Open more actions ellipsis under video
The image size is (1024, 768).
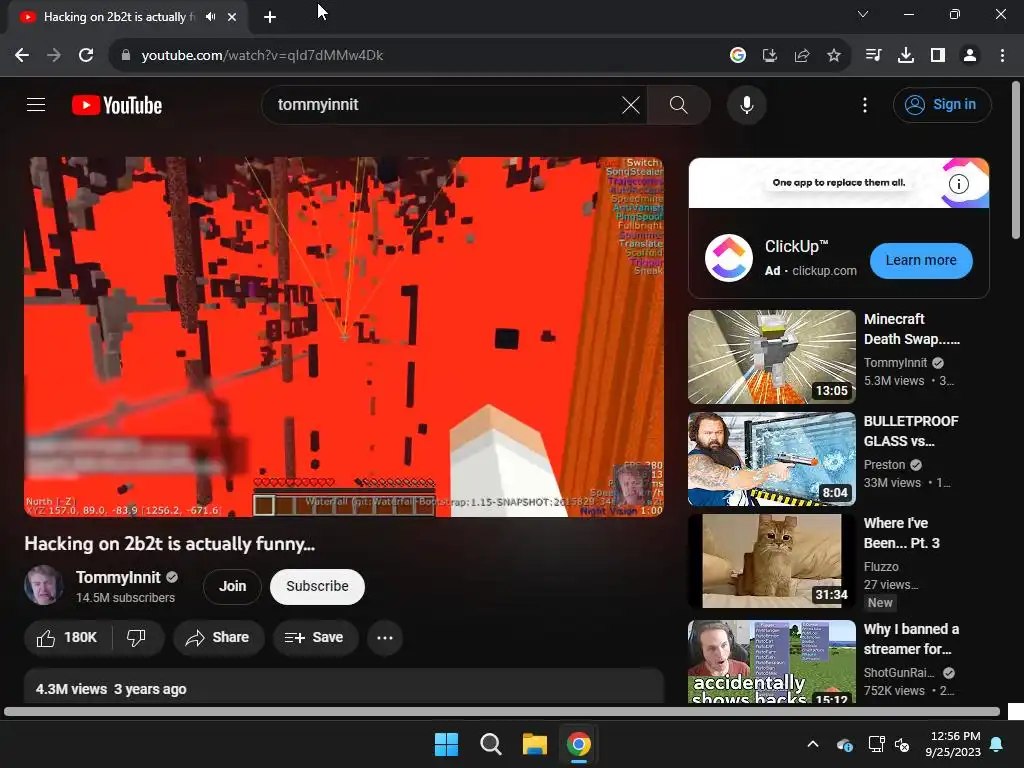click(385, 637)
